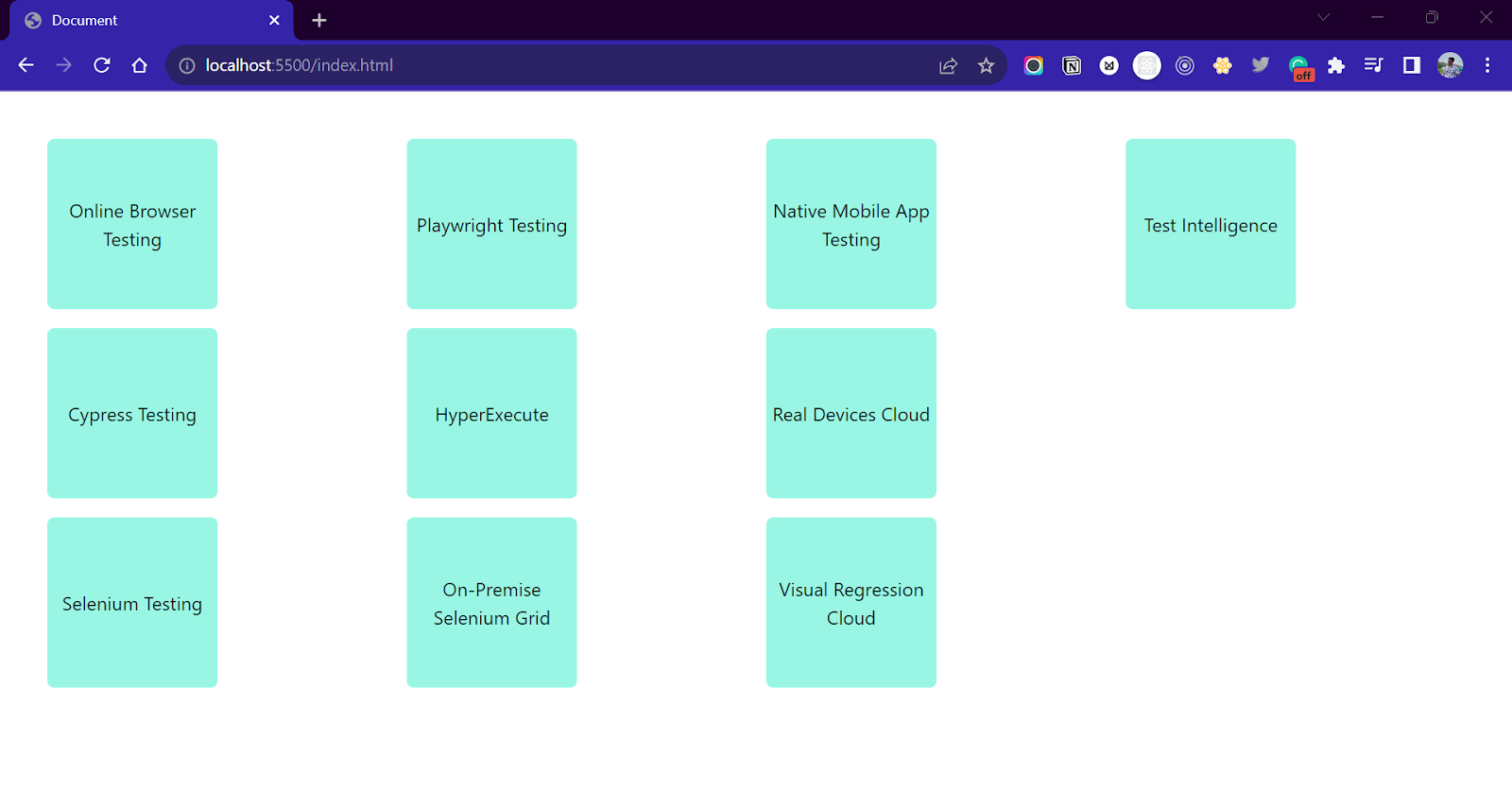This screenshot has width=1512, height=791.
Task: Select the Document tab
Action: [x=151, y=21]
